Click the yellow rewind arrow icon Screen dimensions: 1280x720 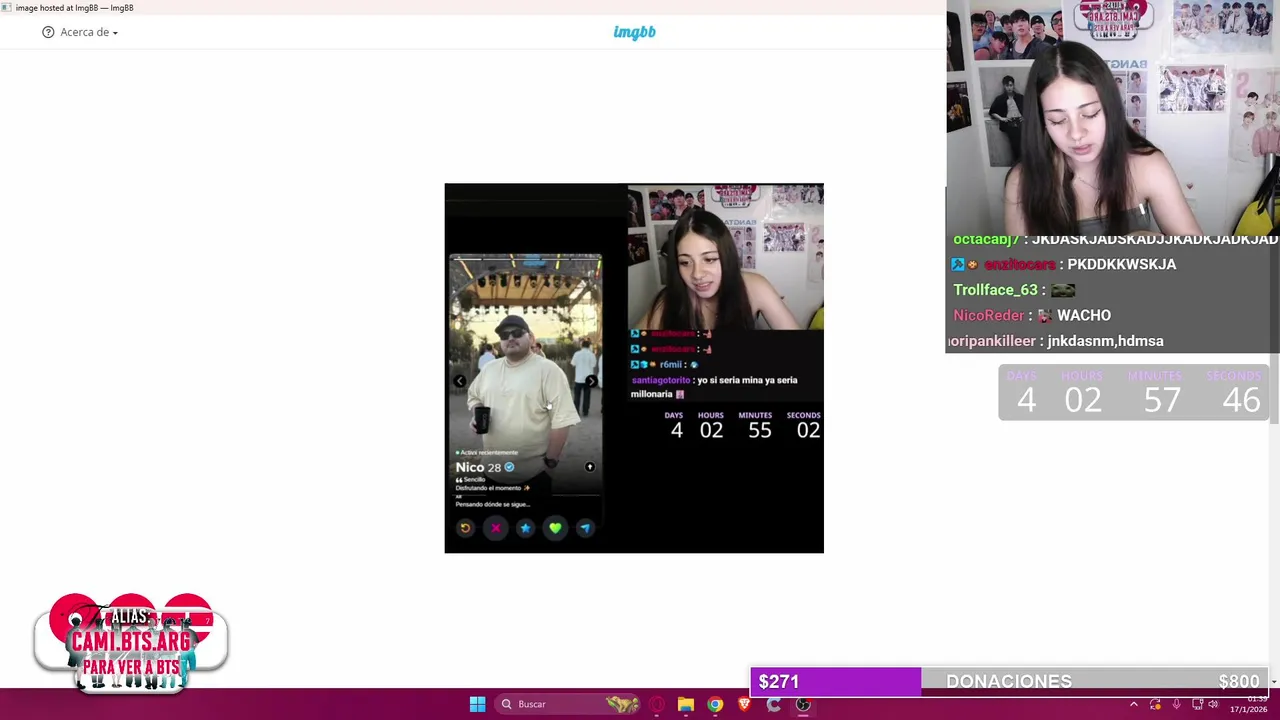click(465, 528)
